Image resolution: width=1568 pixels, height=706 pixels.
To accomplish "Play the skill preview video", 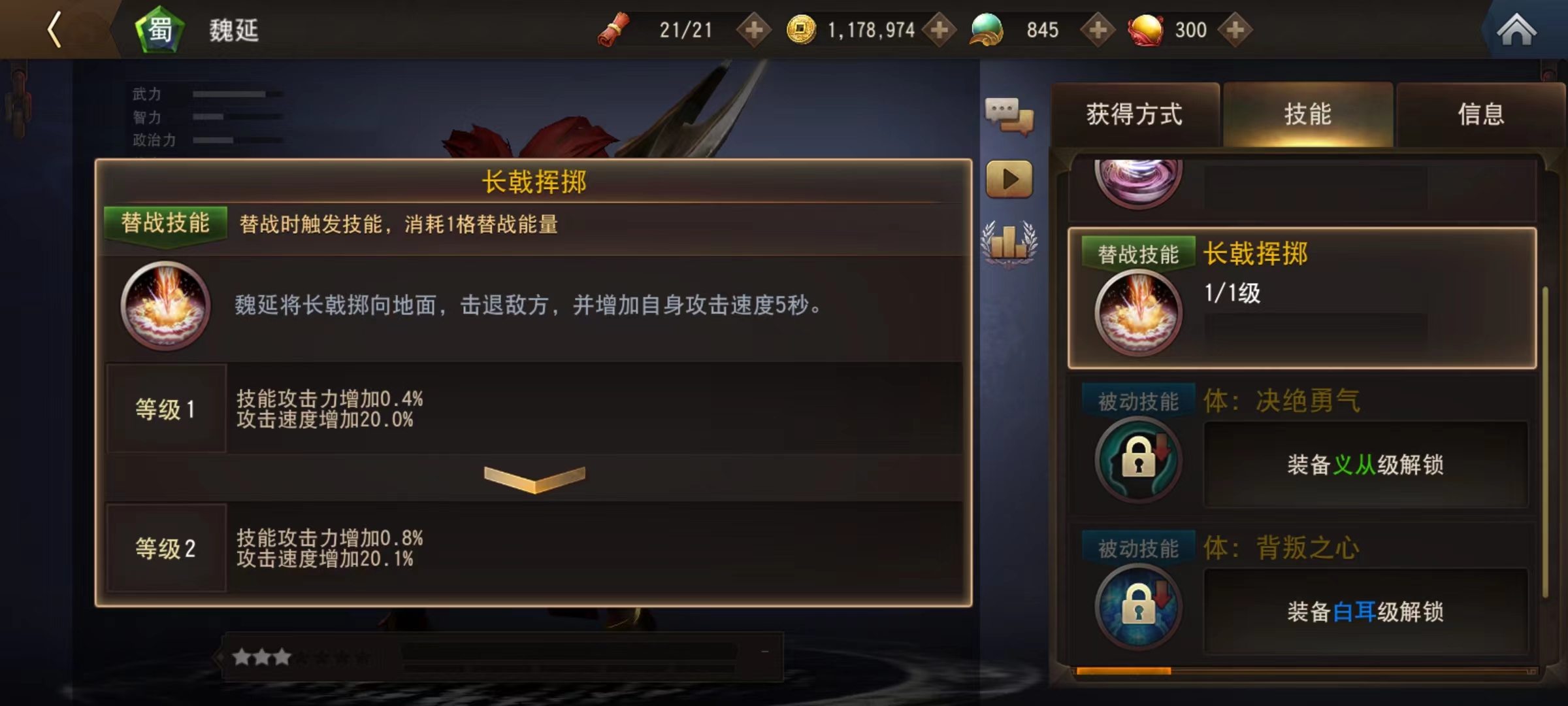I will [1009, 178].
